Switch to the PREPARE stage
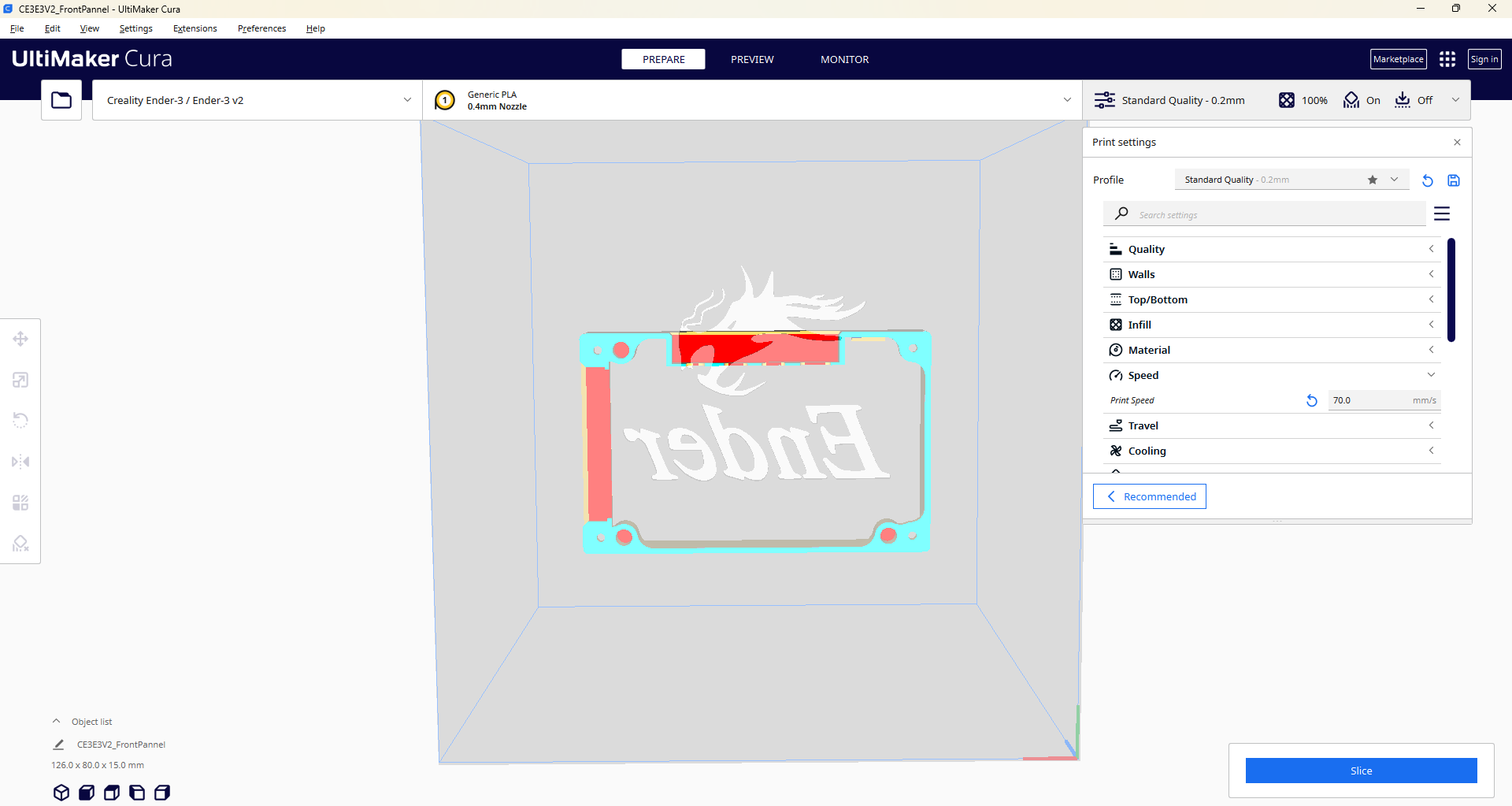 (x=663, y=59)
